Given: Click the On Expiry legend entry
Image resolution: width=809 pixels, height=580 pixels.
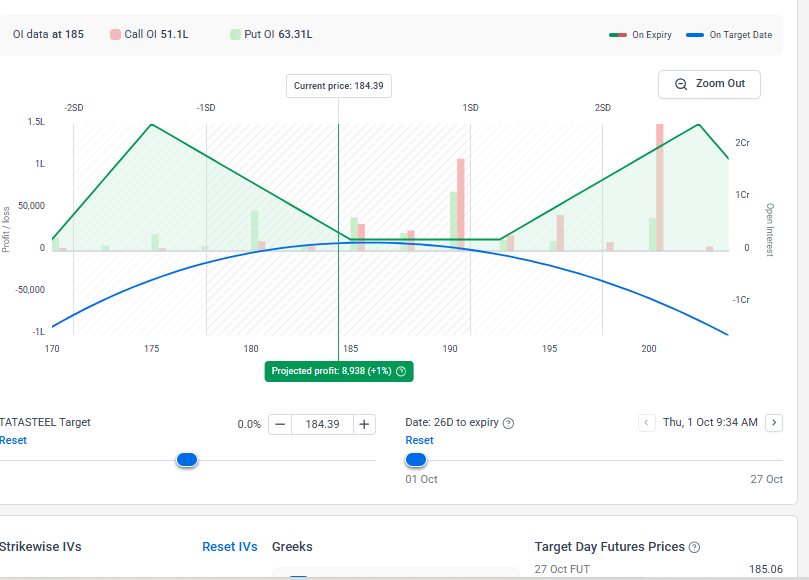Looking at the screenshot, I should (x=640, y=35).
